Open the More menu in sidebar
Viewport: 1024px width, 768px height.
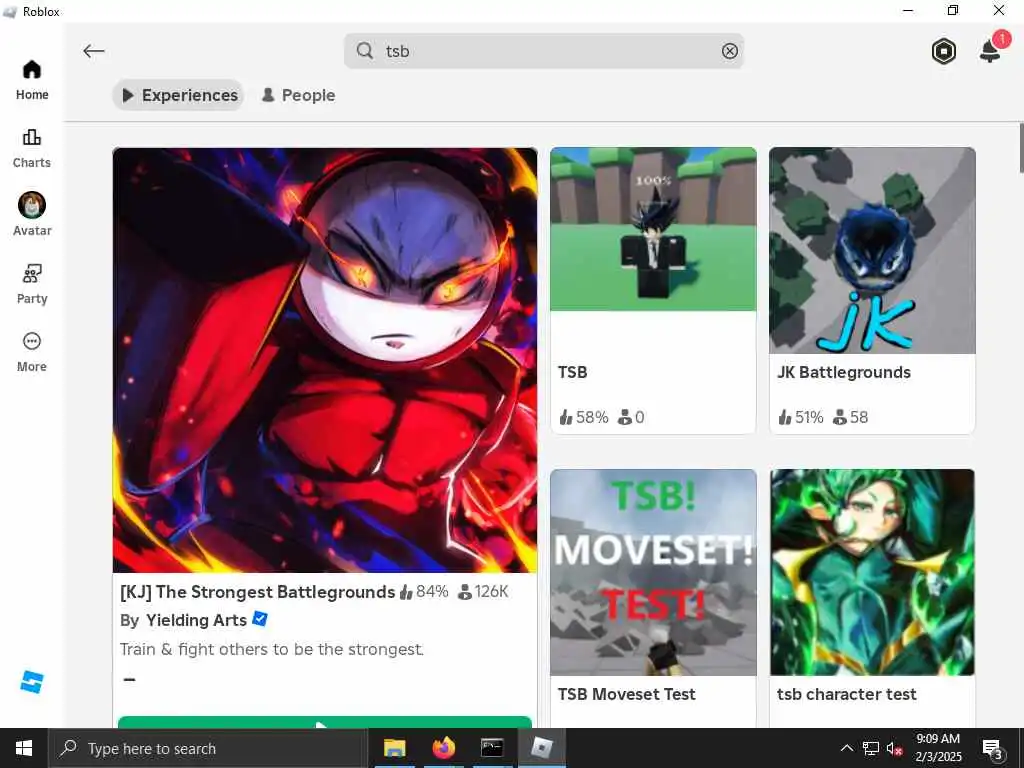31,352
